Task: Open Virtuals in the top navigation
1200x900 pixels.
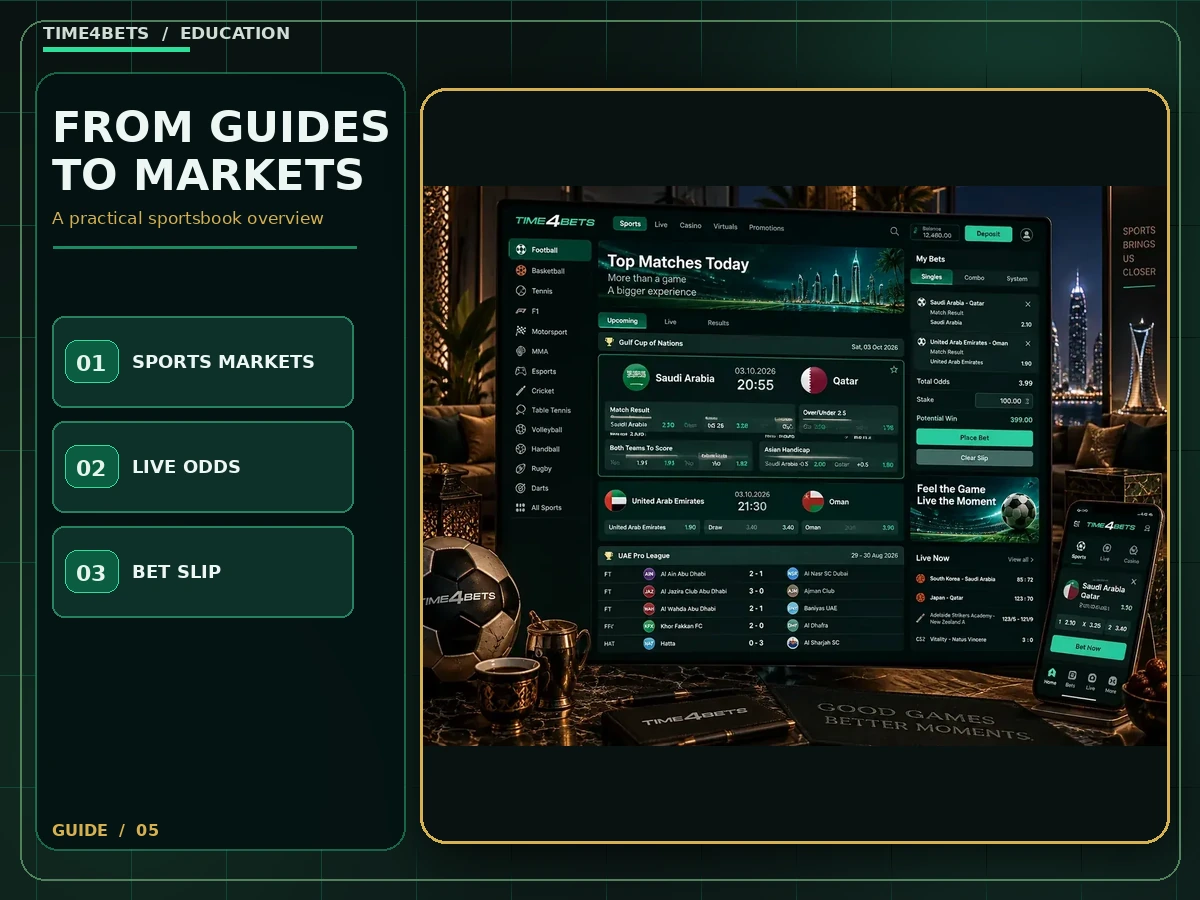Action: tap(725, 227)
